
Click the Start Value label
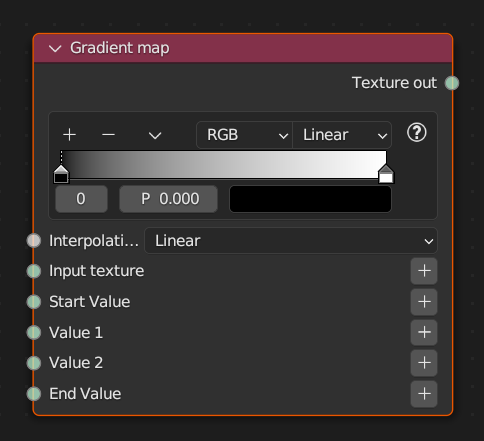point(90,302)
